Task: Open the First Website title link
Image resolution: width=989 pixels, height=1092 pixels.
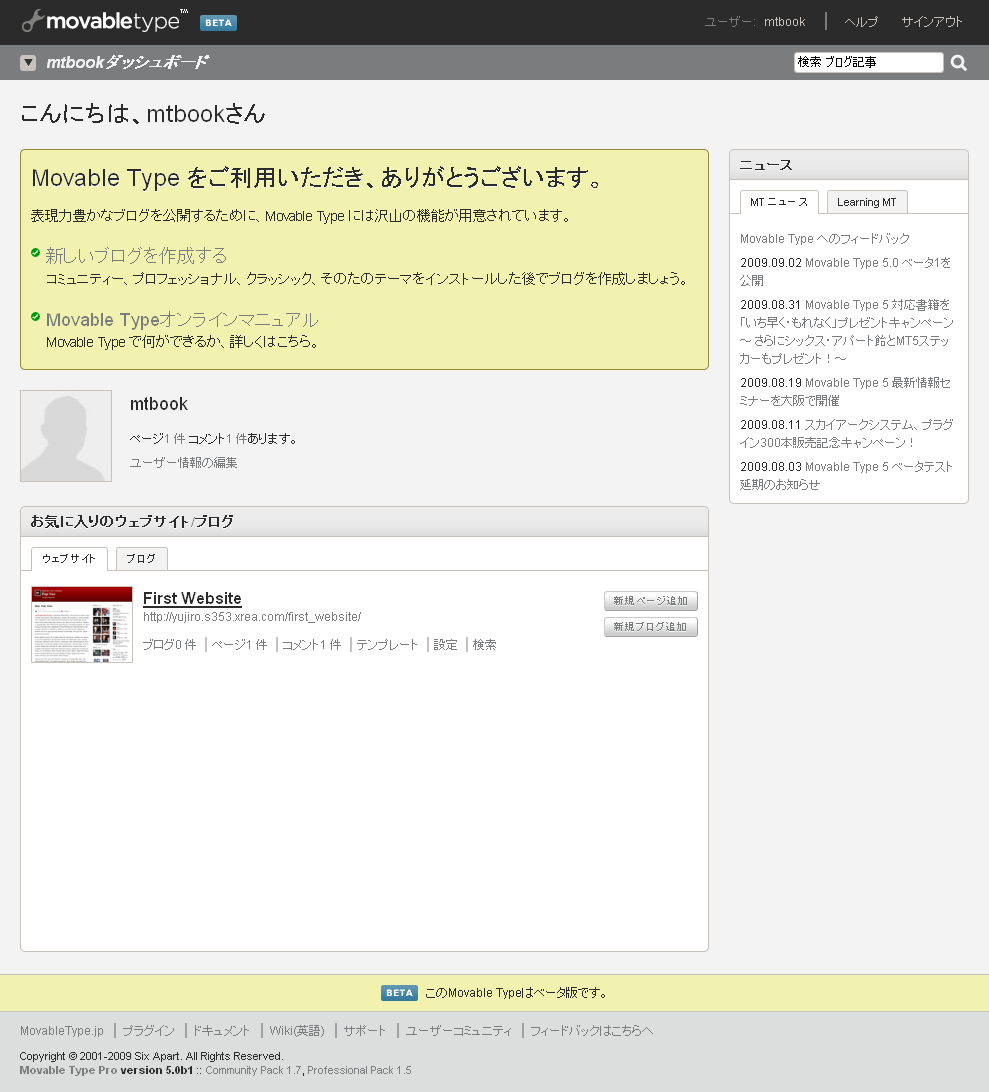Action: [x=192, y=598]
